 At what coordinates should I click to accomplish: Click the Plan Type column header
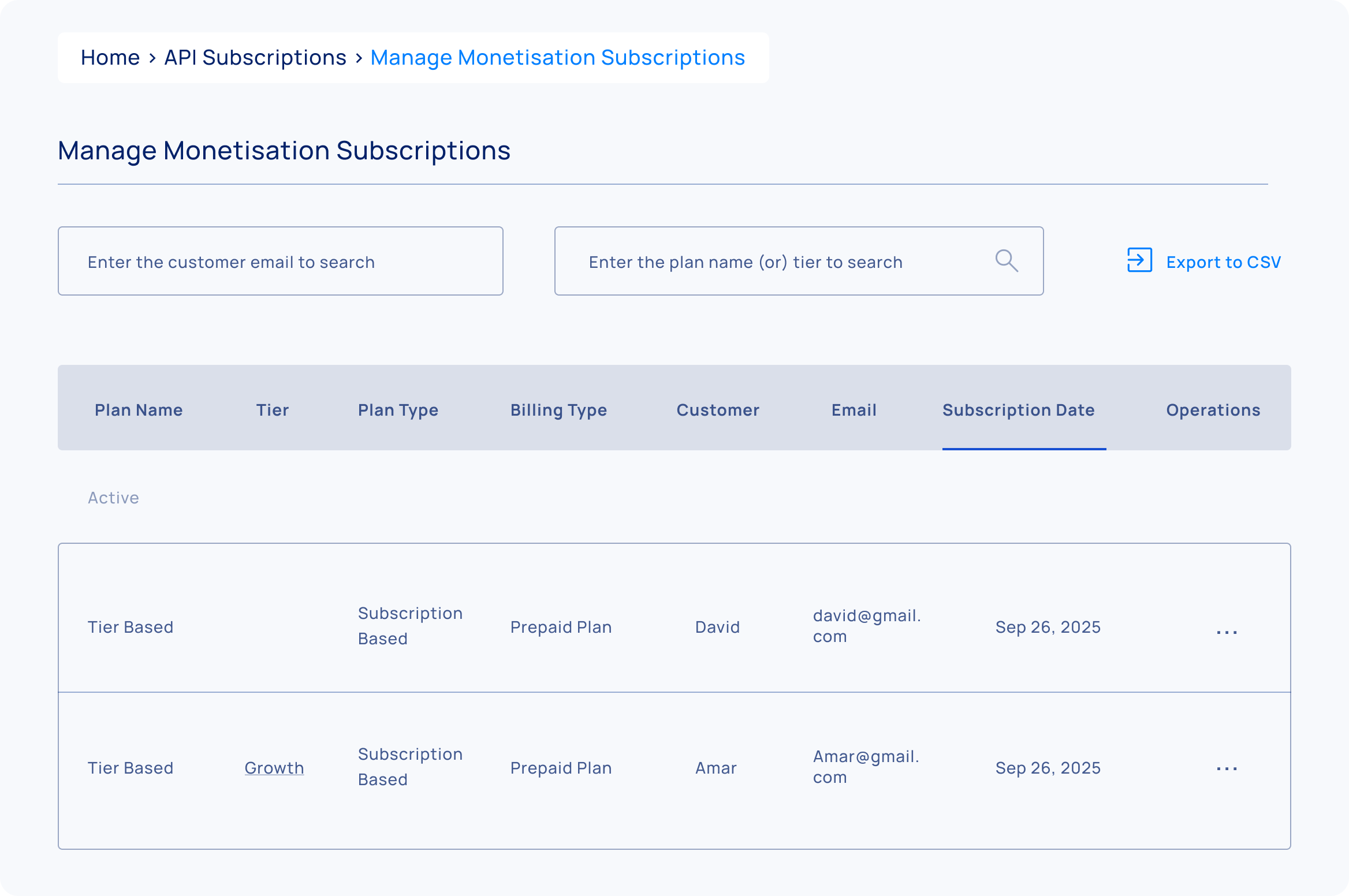tap(398, 410)
